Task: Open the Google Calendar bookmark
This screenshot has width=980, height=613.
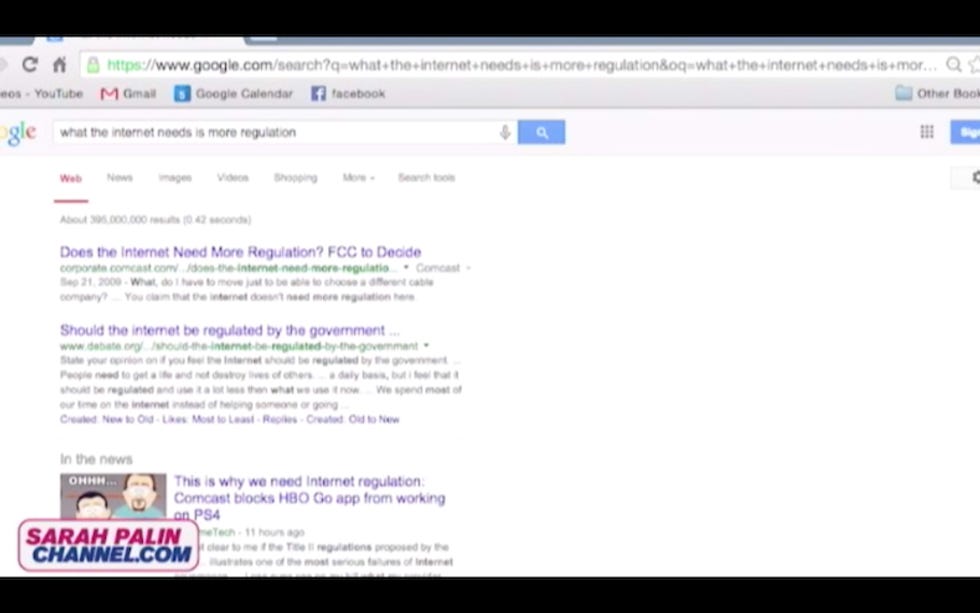Action: click(x=234, y=94)
